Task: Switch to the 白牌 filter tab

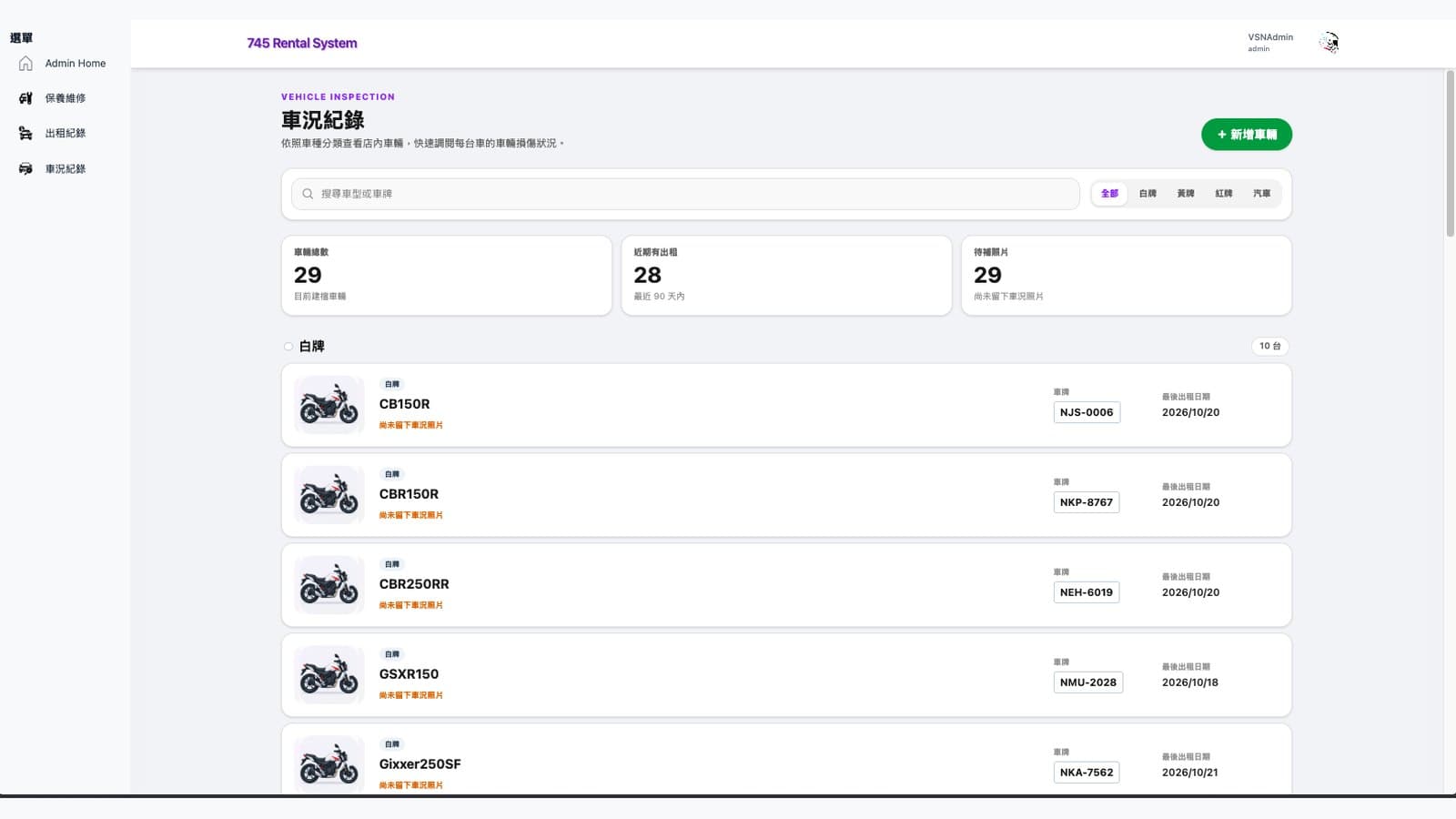Action: pos(1148,194)
